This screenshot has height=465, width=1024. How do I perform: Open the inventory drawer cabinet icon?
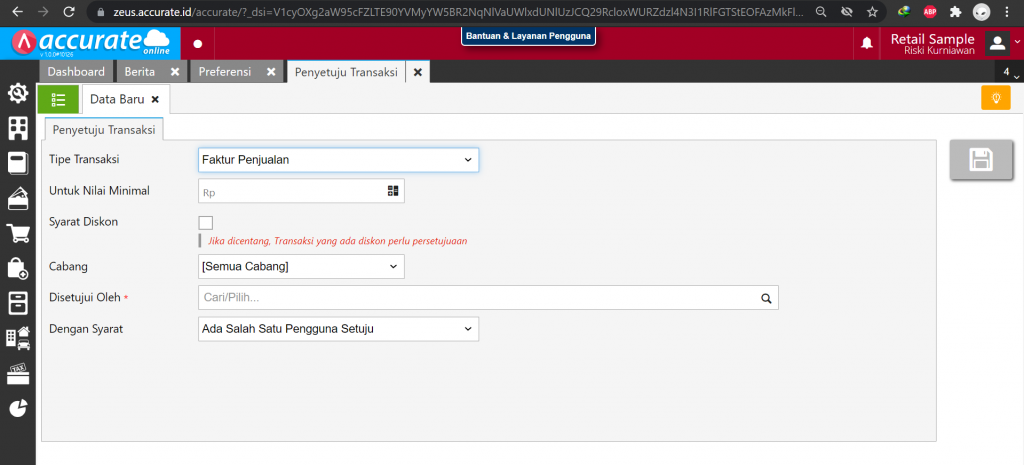18,302
